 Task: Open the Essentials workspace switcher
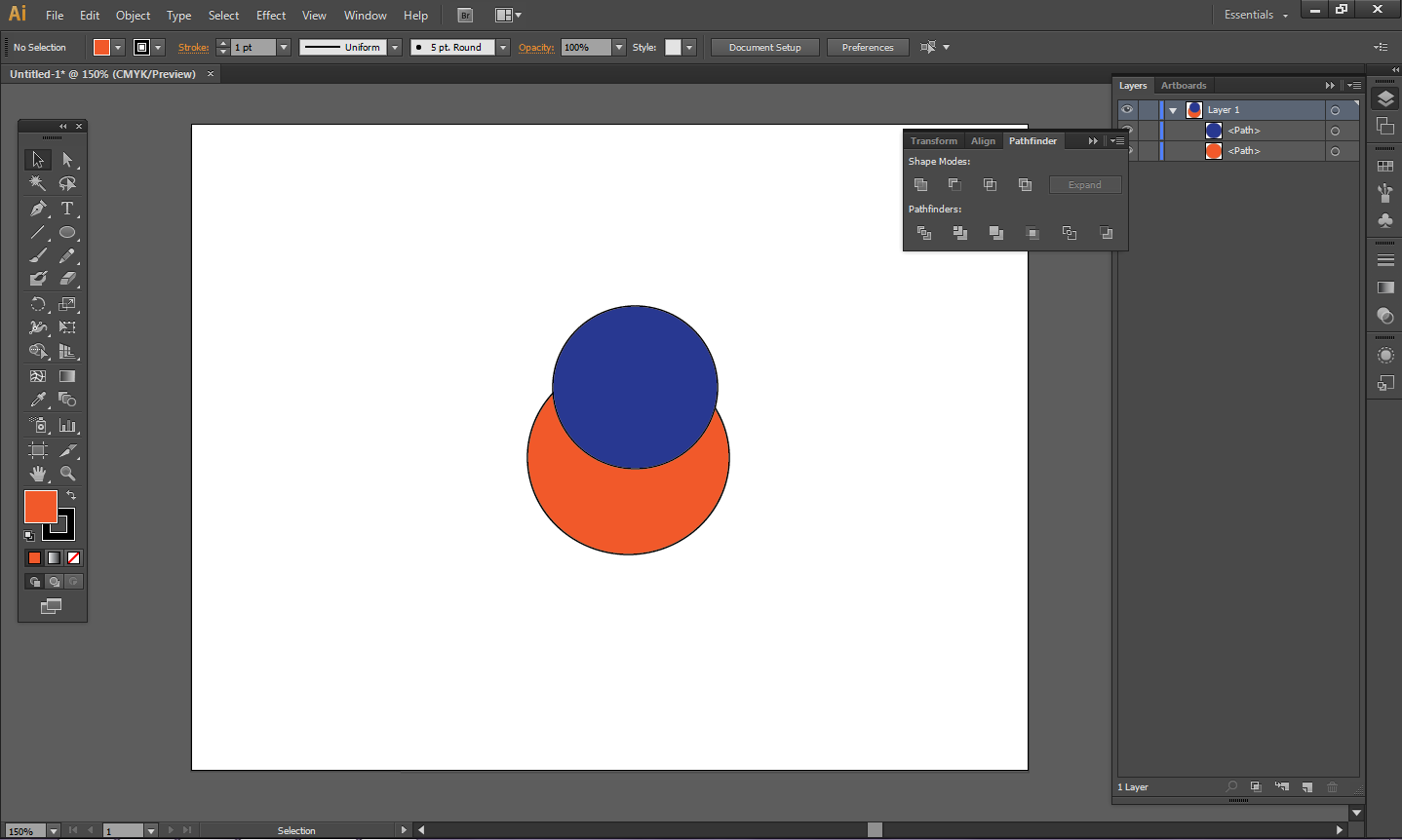click(1256, 15)
